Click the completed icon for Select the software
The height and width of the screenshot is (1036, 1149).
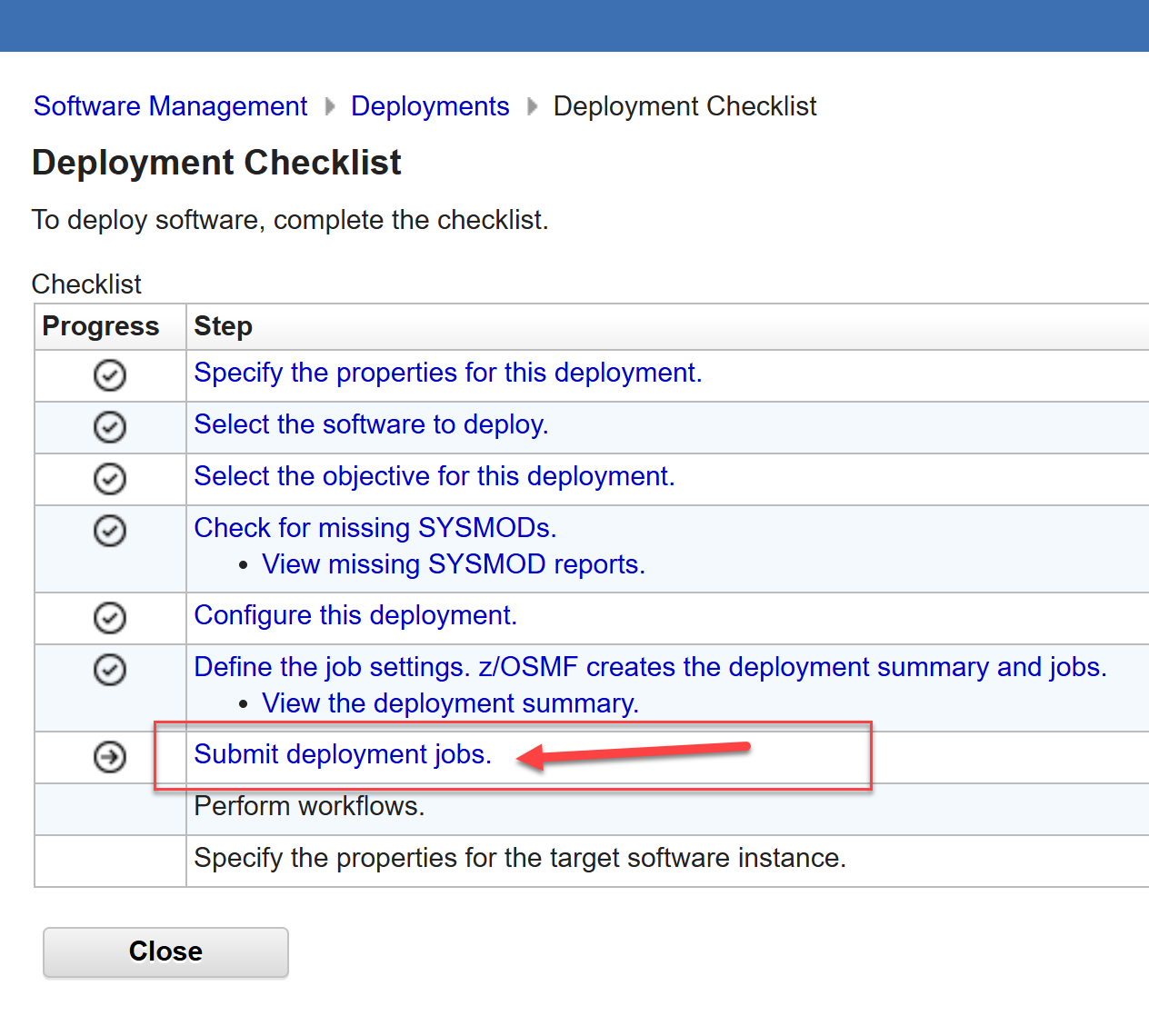click(x=110, y=426)
